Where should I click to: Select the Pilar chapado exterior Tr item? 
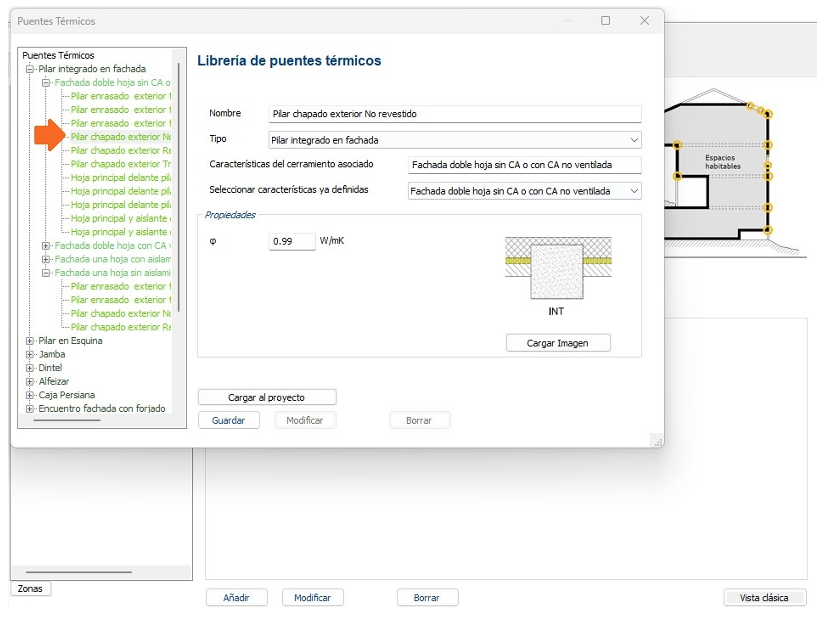(120, 164)
